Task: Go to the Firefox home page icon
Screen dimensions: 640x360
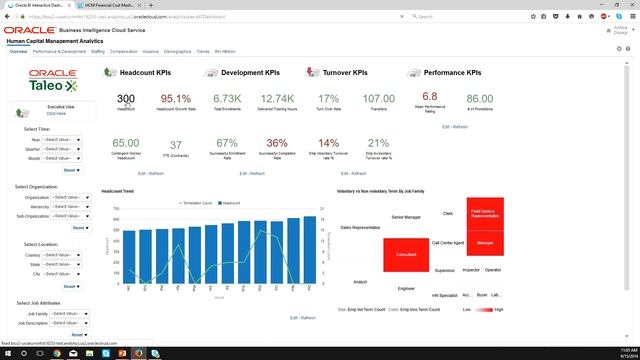Action: tap(579, 16)
